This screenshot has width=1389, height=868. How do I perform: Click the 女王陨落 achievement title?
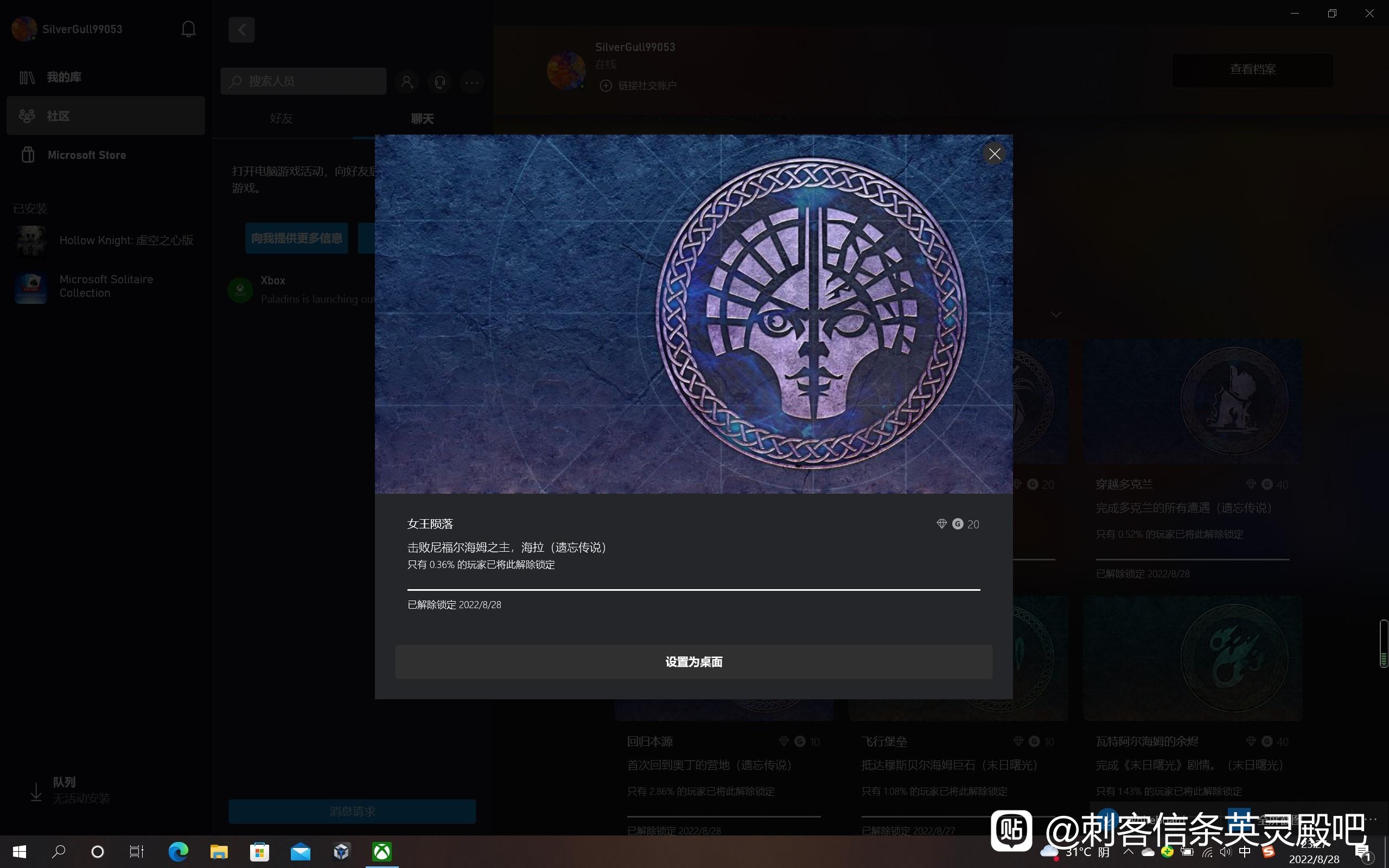point(430,524)
